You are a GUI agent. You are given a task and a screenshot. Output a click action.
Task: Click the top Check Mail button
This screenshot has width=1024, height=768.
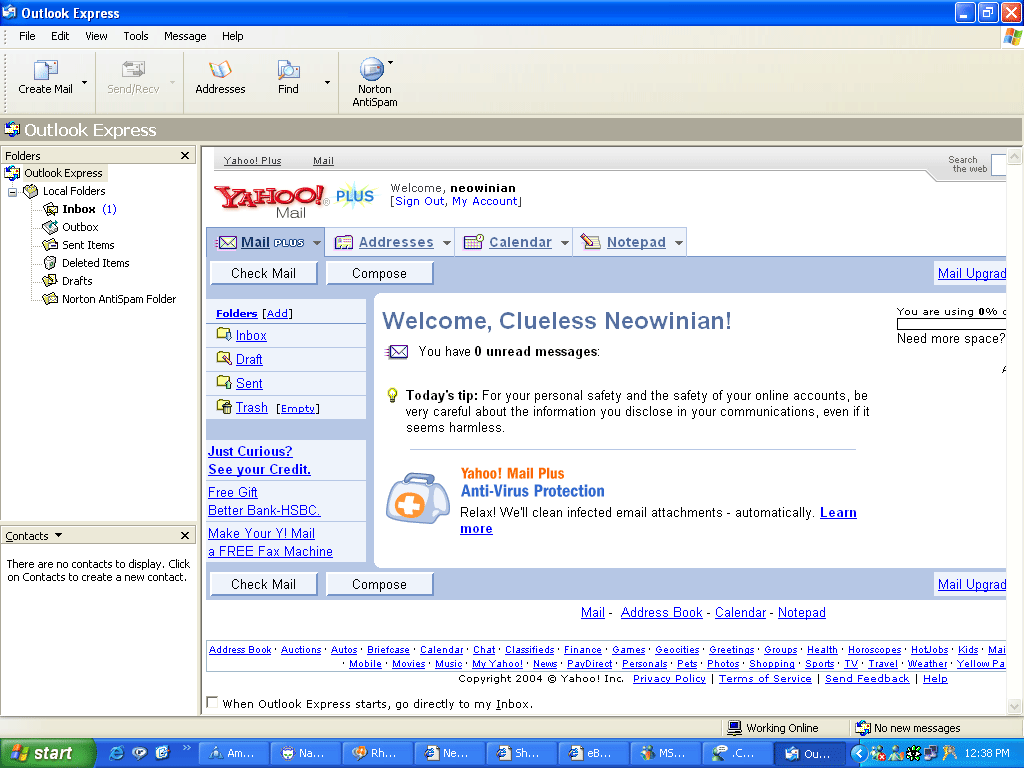[x=263, y=273]
